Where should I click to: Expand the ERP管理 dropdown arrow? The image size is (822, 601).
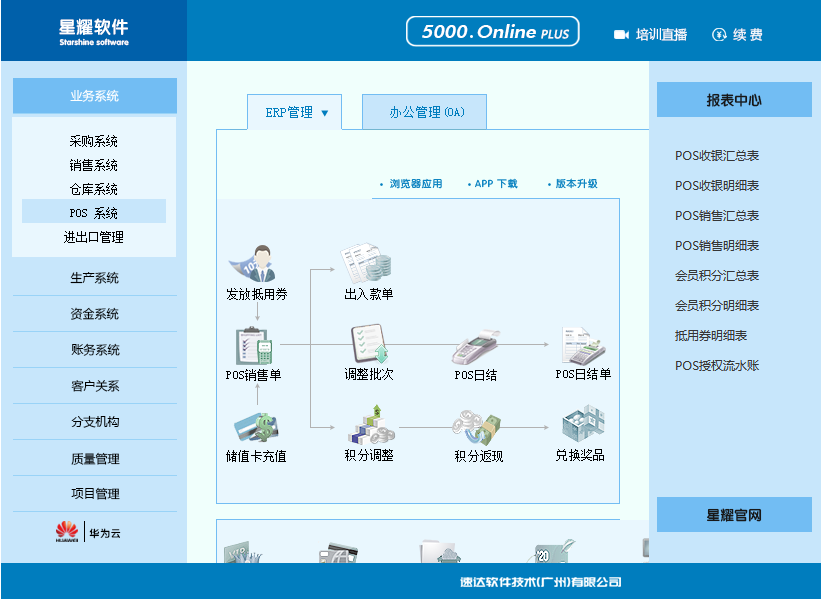[325, 113]
